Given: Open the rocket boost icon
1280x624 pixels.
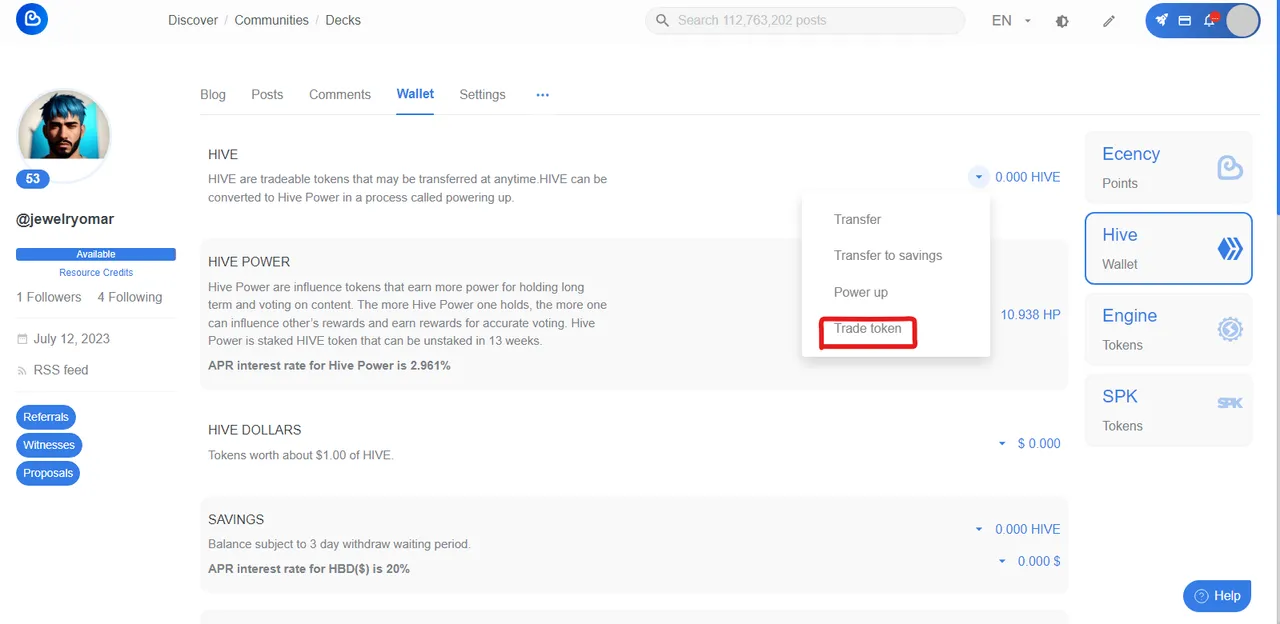Looking at the screenshot, I should (x=1161, y=20).
